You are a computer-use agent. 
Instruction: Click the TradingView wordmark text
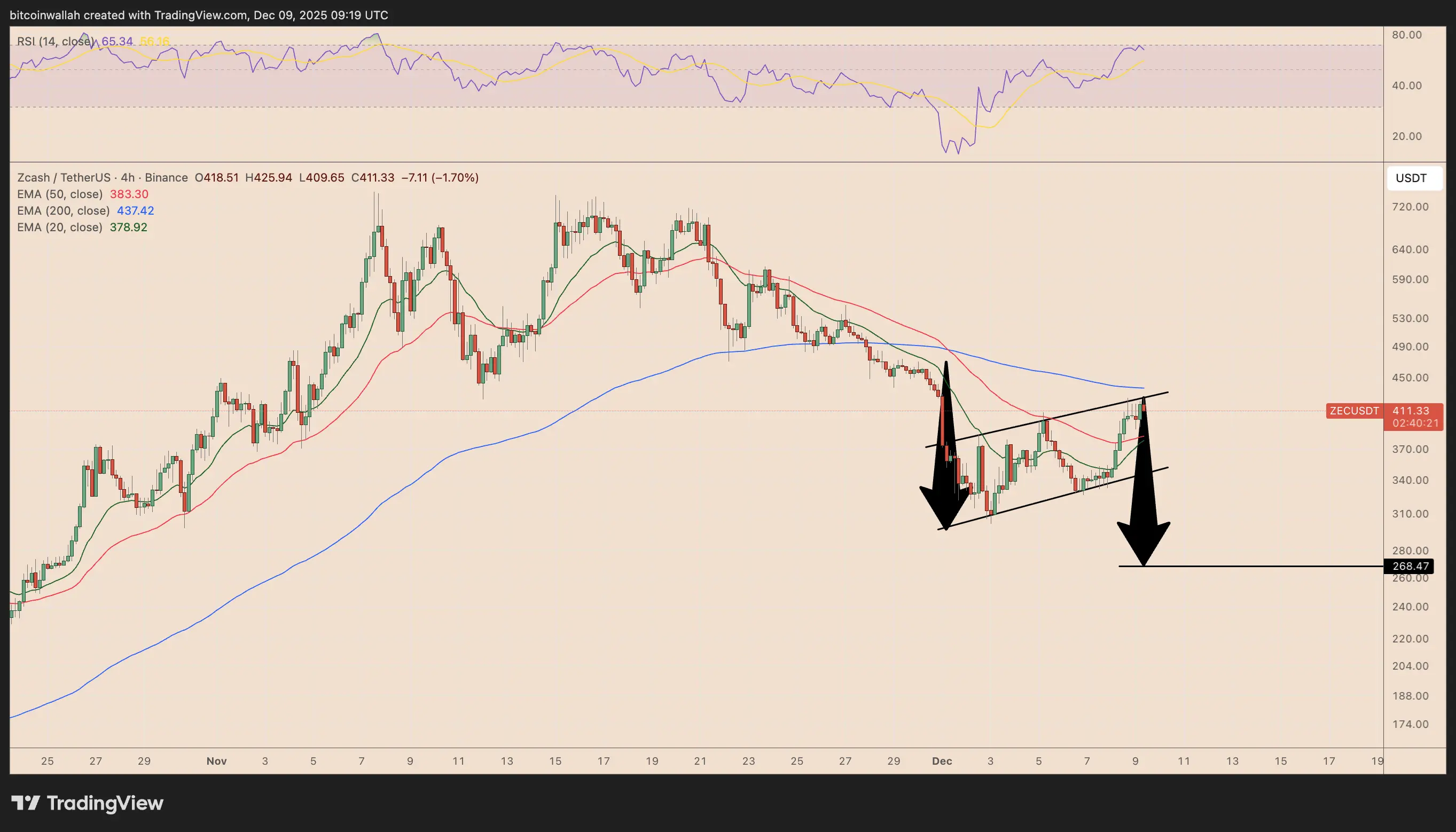coord(105,803)
